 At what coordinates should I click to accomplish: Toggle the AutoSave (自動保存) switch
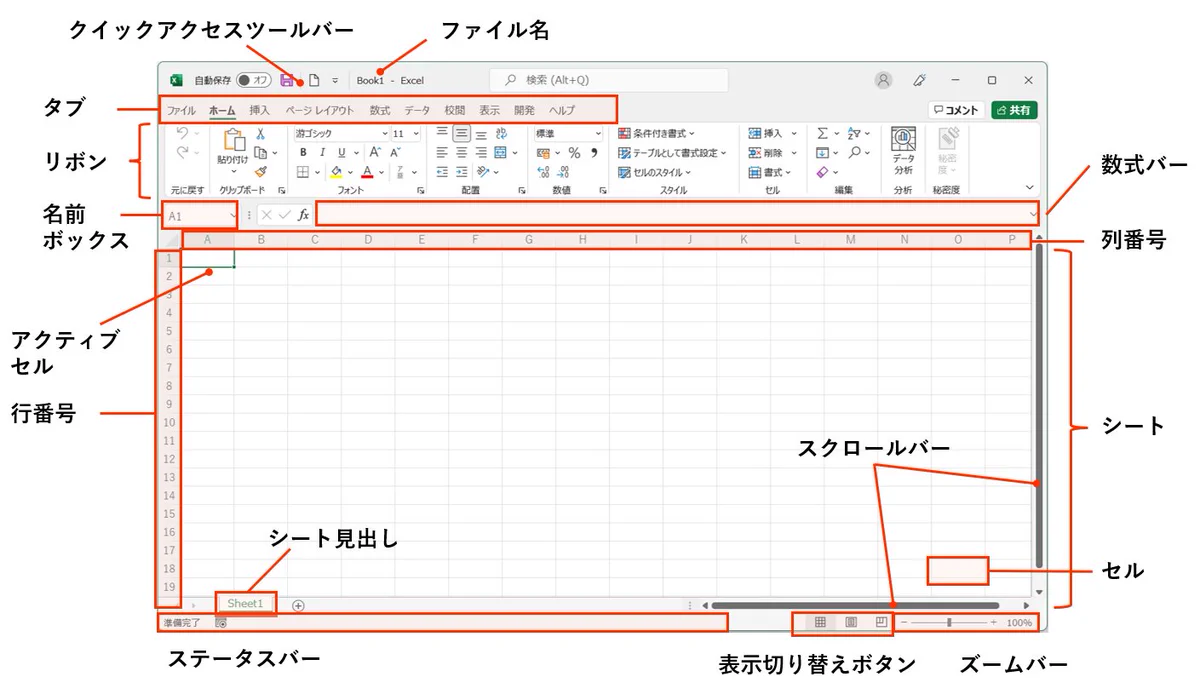click(254, 80)
